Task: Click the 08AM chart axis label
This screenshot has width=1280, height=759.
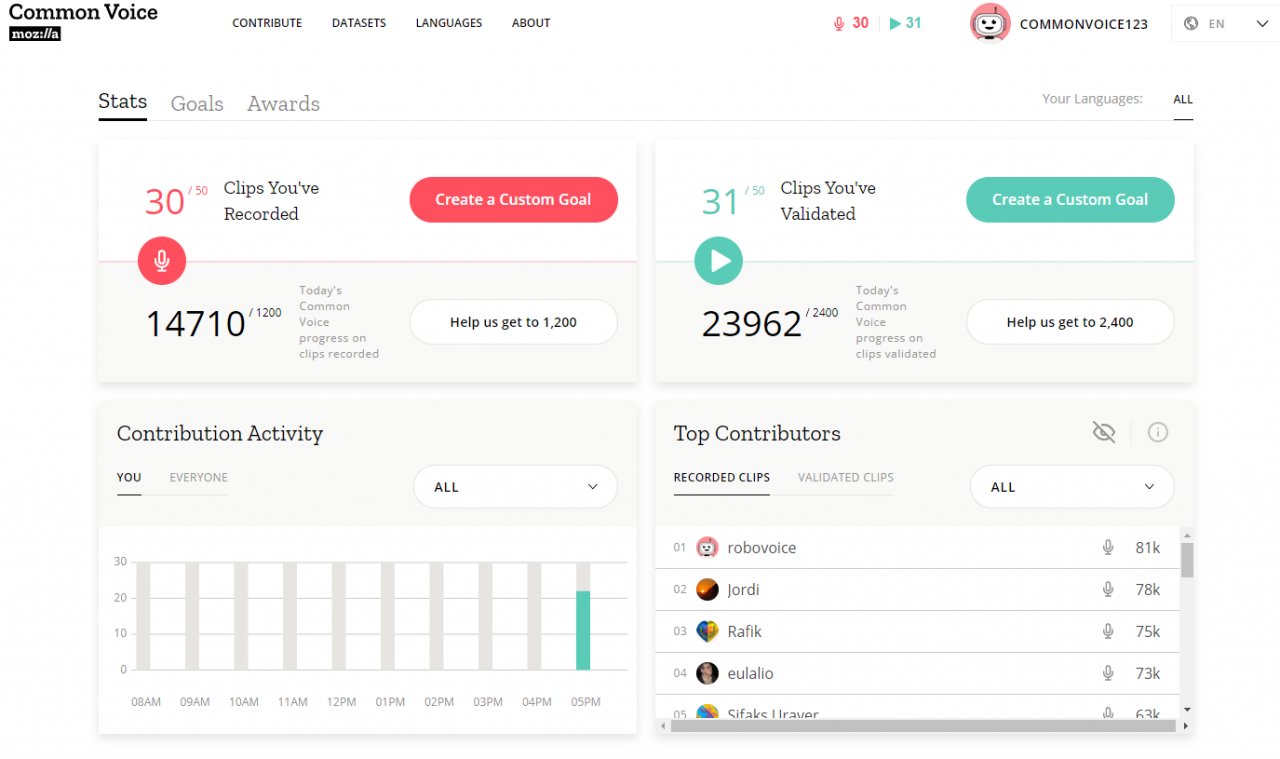Action: (x=146, y=702)
